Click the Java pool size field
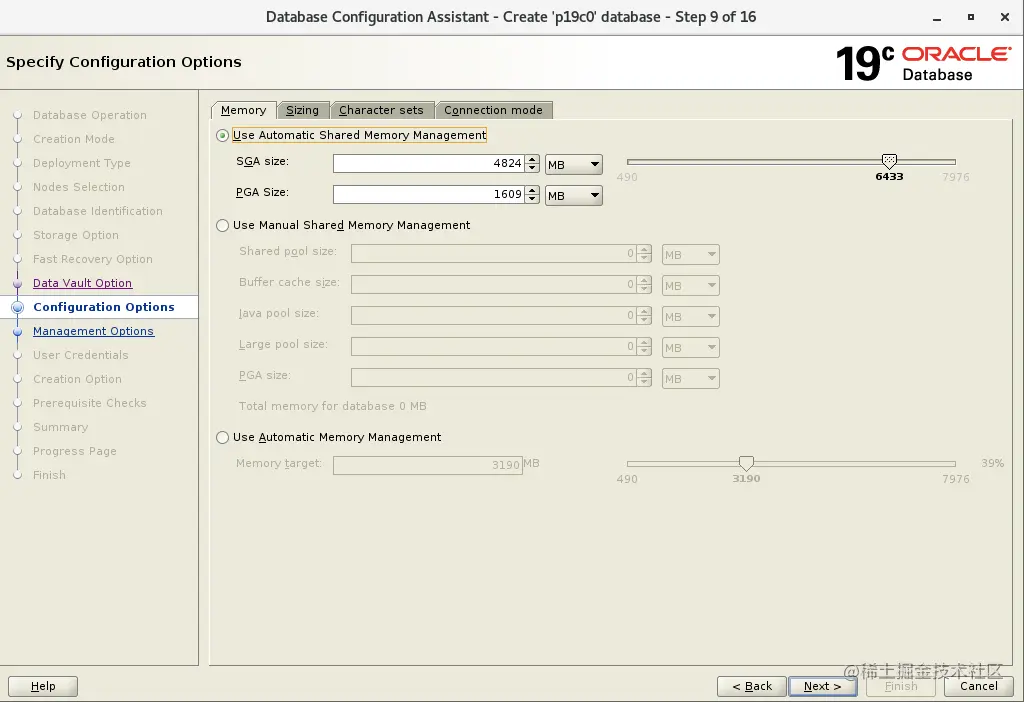Screen dimensions: 1024x702 pyautogui.click(x=494, y=315)
